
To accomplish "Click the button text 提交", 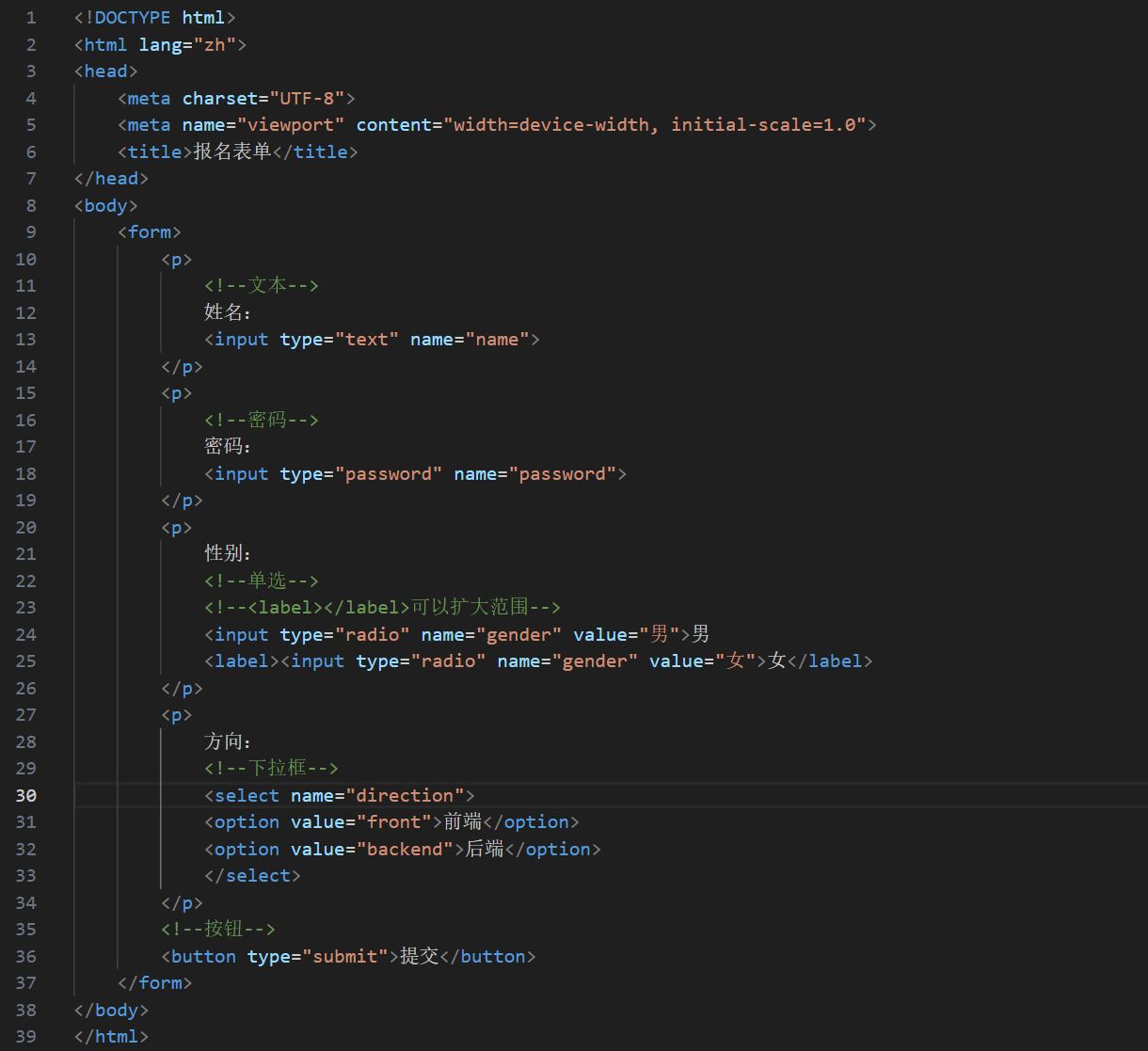I will pyautogui.click(x=420, y=956).
